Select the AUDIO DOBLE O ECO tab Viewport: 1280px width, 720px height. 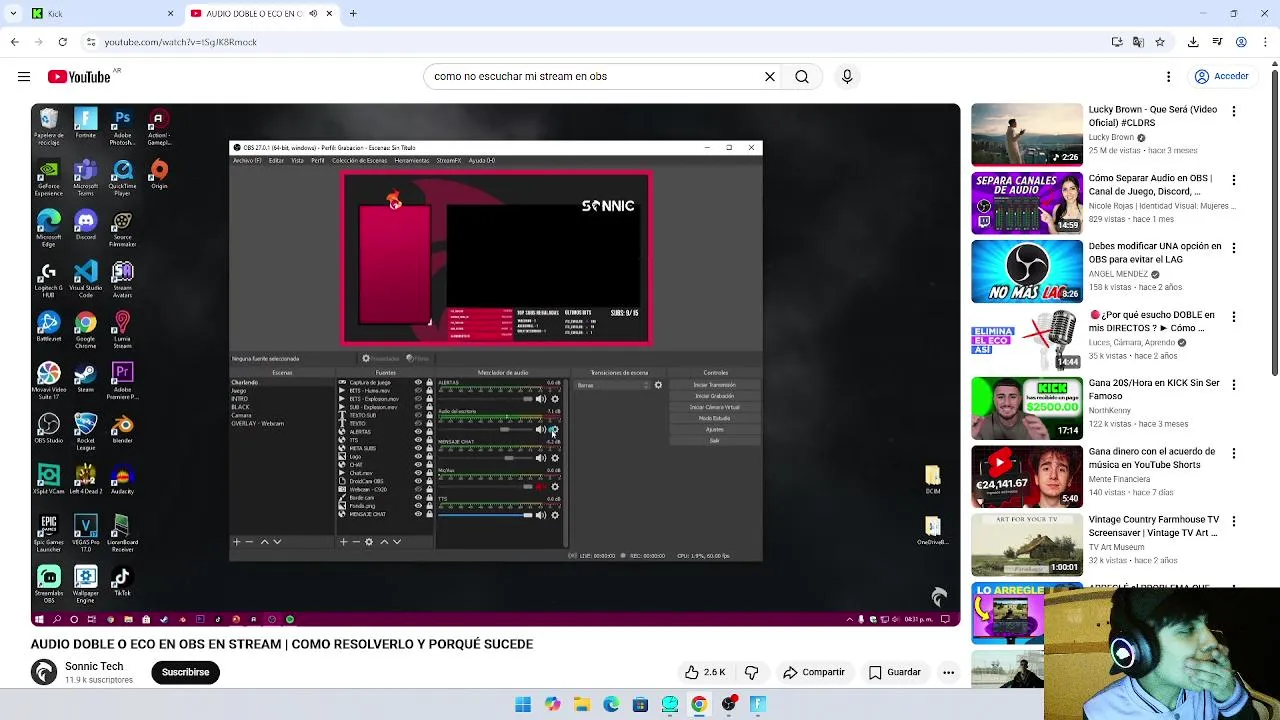(260, 14)
